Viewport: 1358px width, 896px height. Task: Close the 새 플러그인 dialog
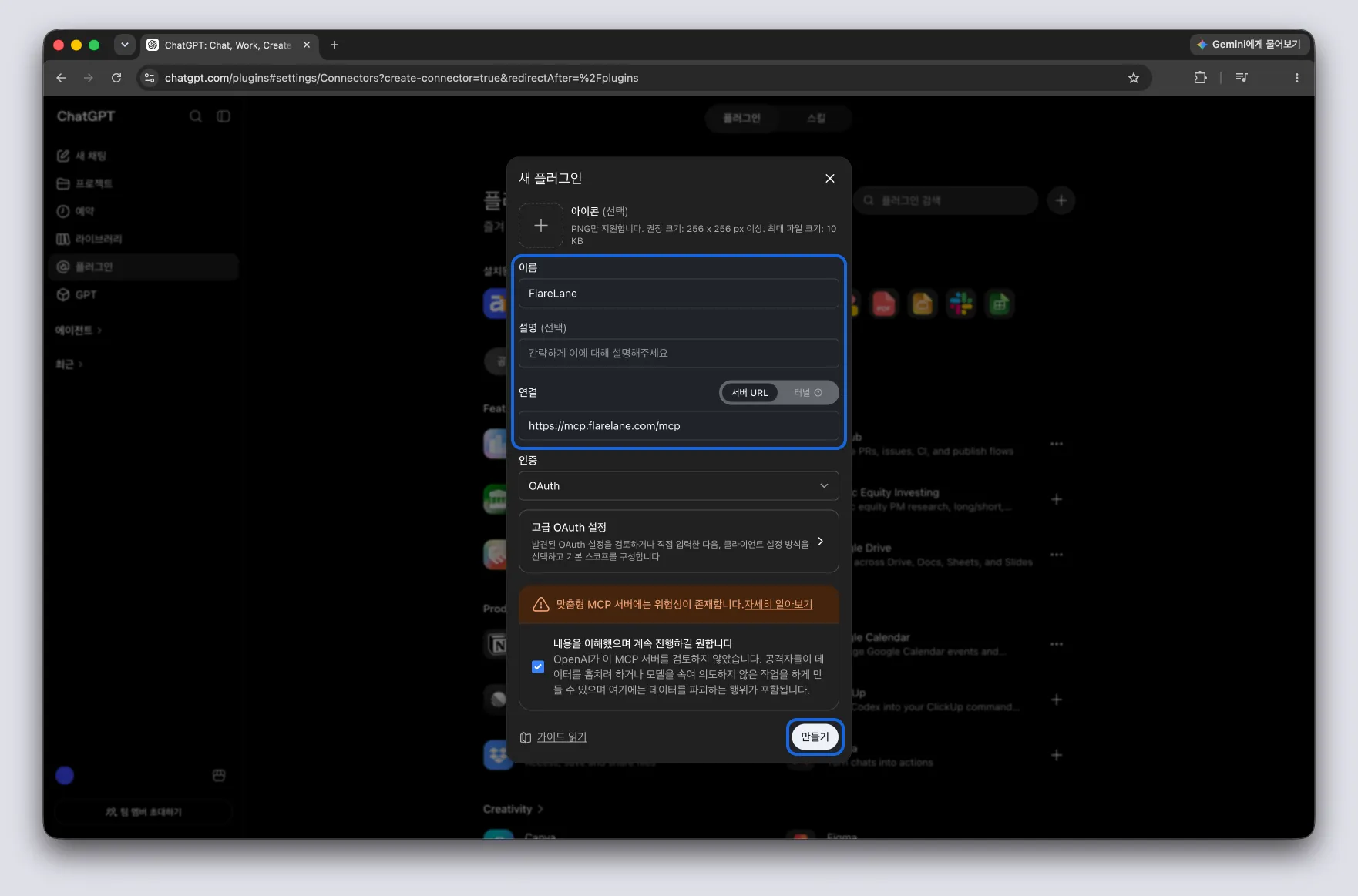[830, 178]
